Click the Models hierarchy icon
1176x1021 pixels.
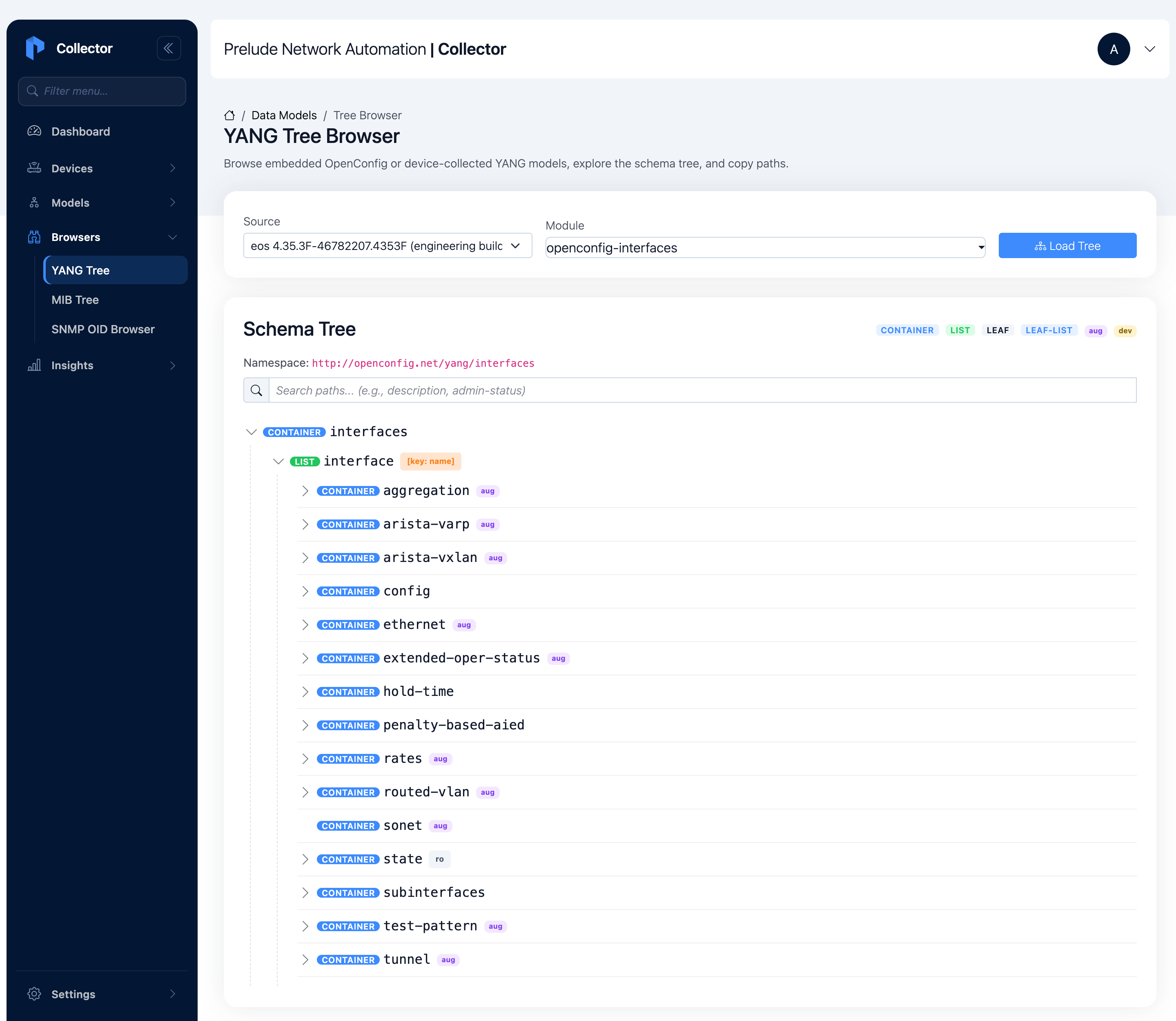[34, 202]
